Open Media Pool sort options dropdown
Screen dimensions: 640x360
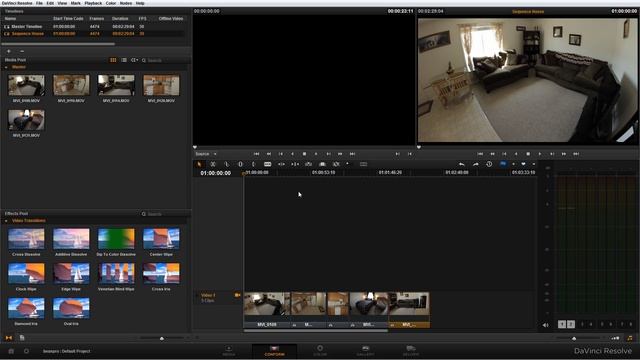(134, 60)
